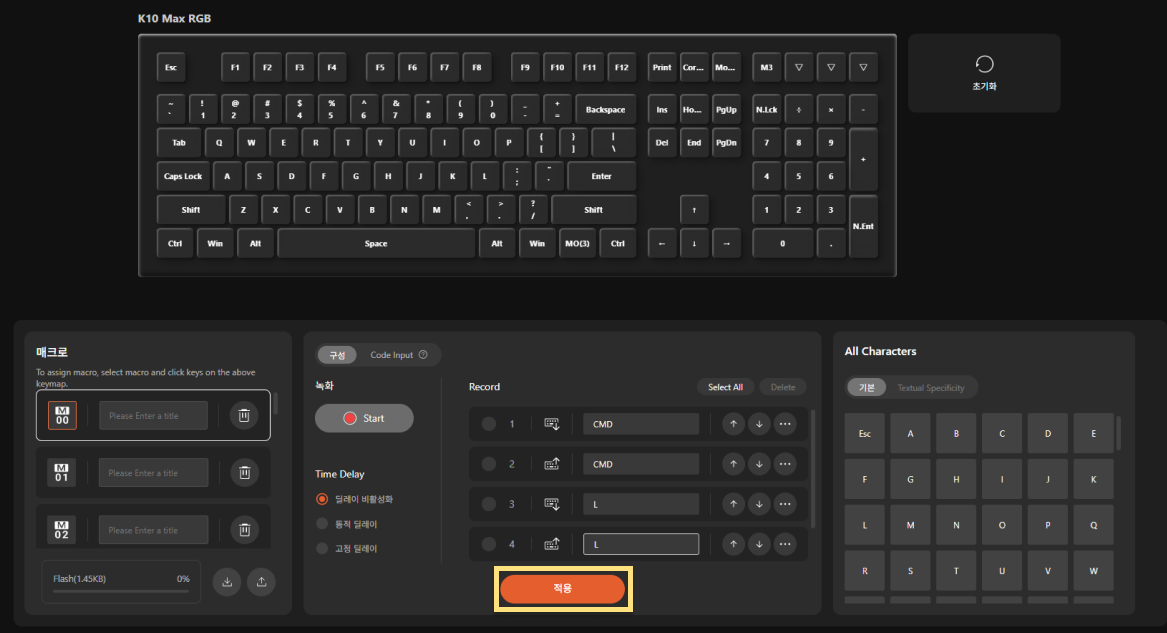Open the ellipsis menu for record row 4
This screenshot has width=1167, height=633.
click(x=785, y=544)
